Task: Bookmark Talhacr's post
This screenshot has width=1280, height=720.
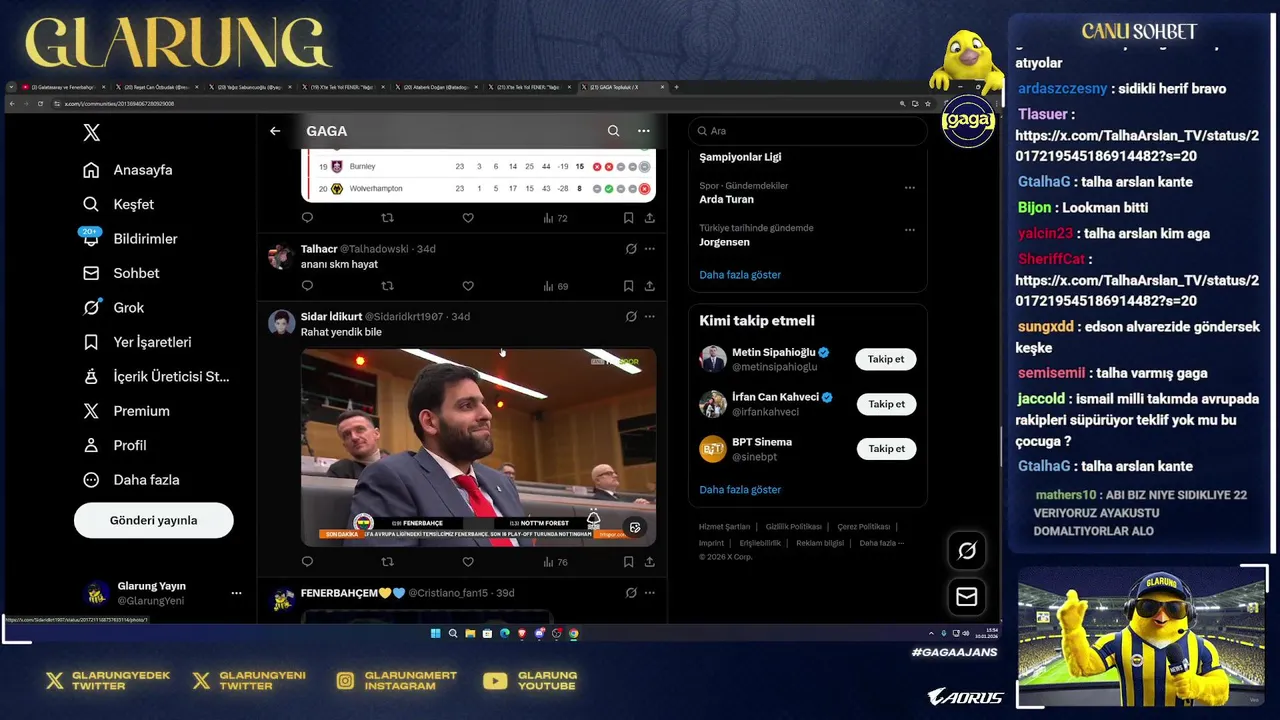Action: coord(628,286)
